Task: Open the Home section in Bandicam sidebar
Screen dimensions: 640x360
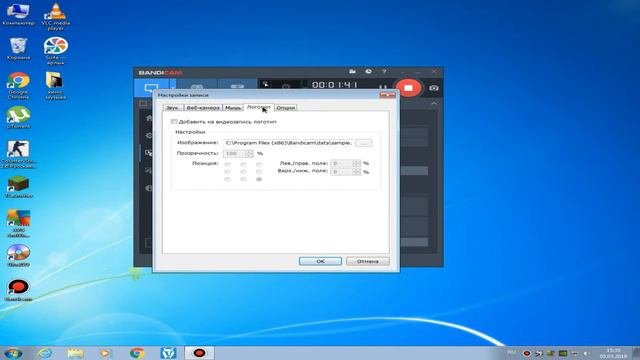Action: click(149, 118)
